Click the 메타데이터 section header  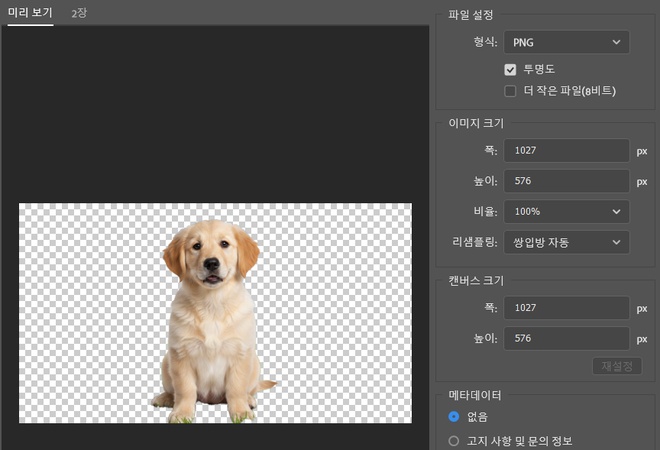tap(474, 395)
